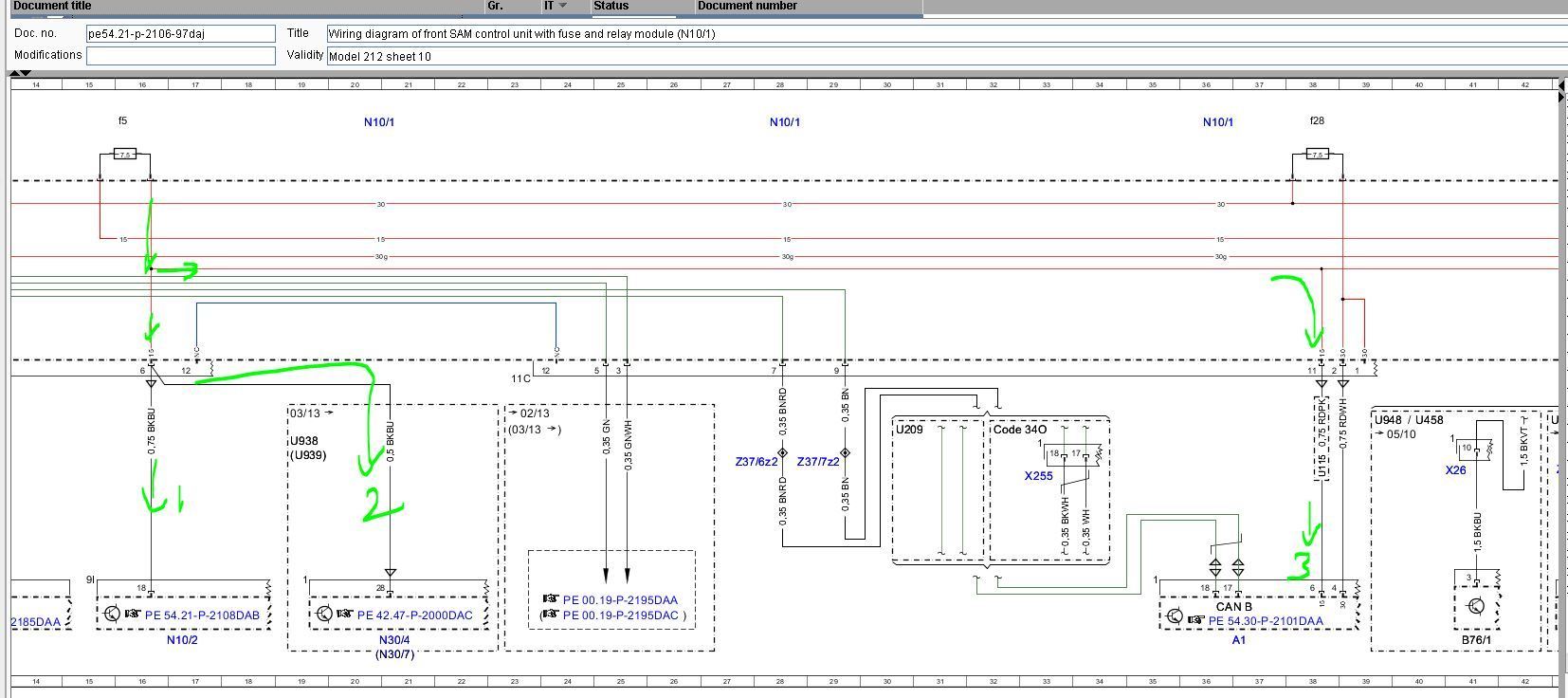Click the f28 fuse symbol
The width and height of the screenshot is (1568, 698).
[x=1317, y=154]
